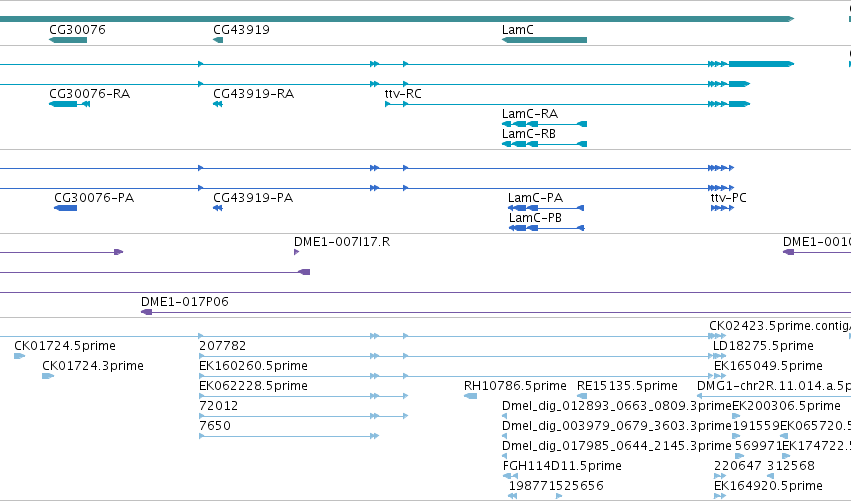Select the EK165049.5prime EST label
Viewport: 851px width, 501px height.
click(x=769, y=366)
